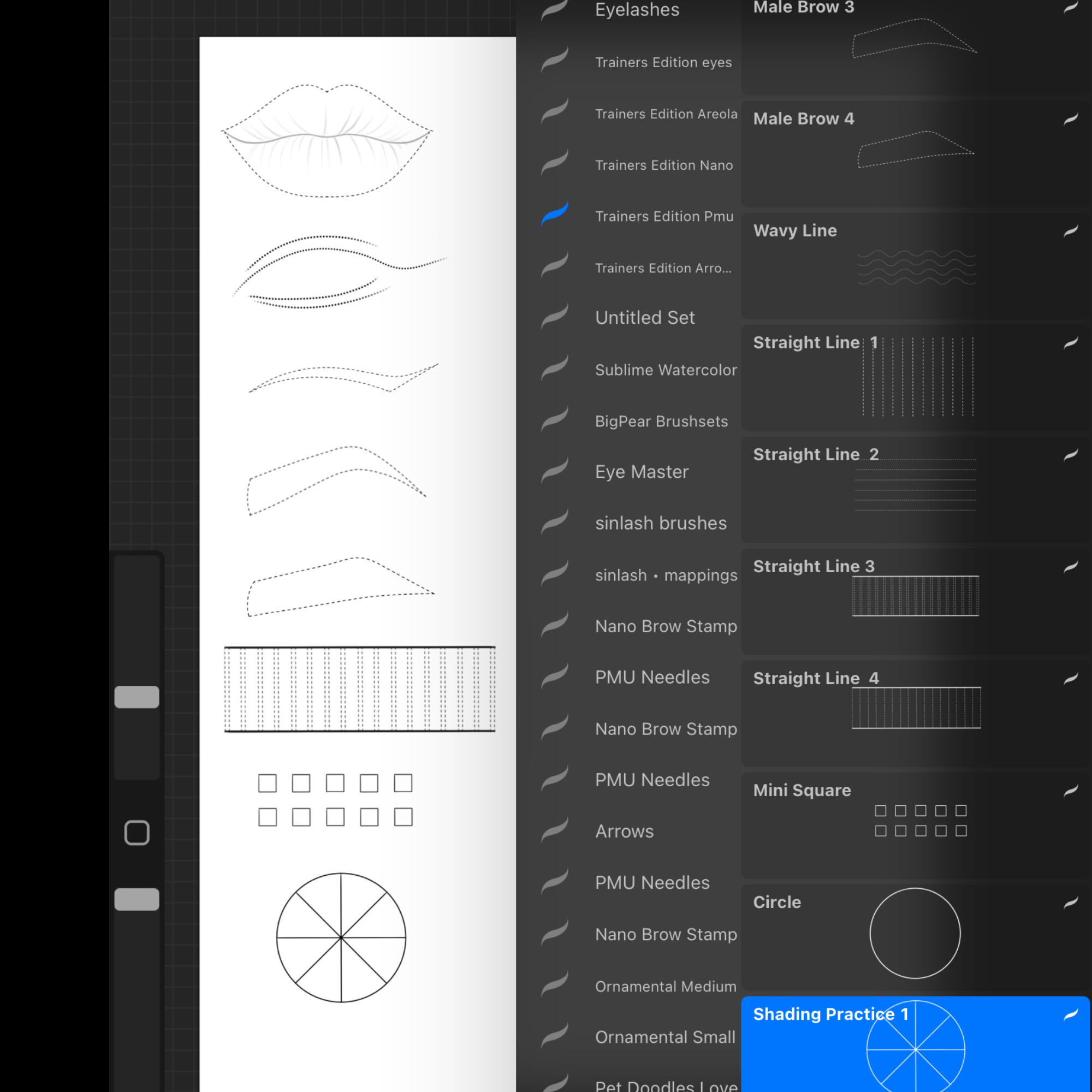Open the Trainers Edition Nano brush set
This screenshot has width=1092, height=1092.
[x=663, y=165]
